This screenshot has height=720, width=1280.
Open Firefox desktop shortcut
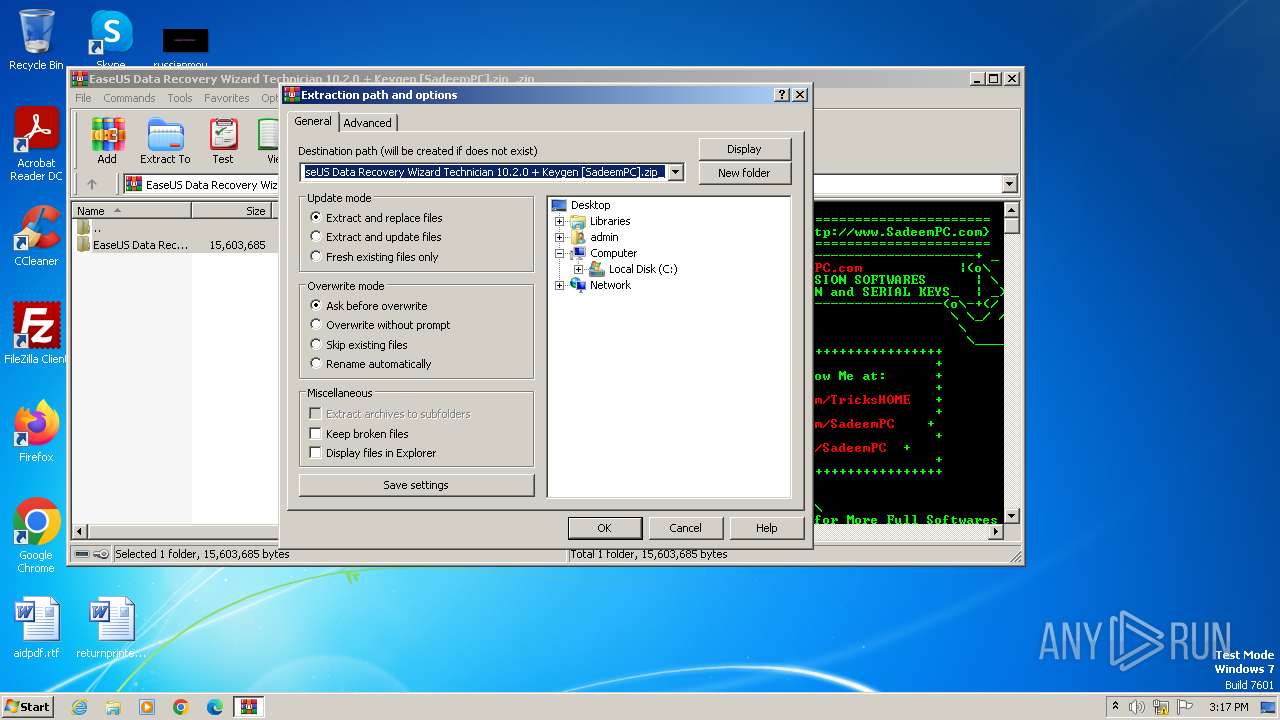tap(36, 431)
